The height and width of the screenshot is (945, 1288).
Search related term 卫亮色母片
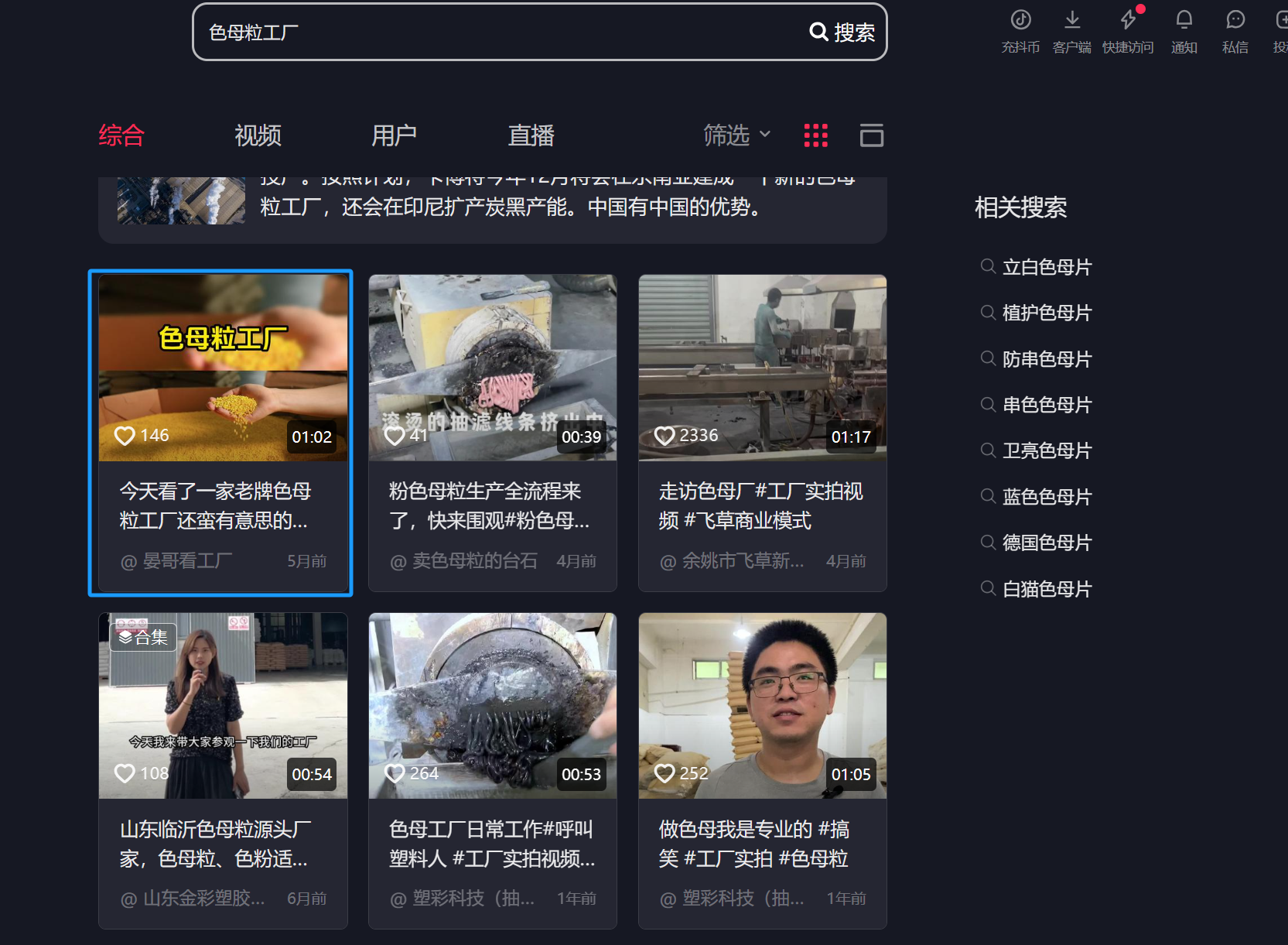1047,450
